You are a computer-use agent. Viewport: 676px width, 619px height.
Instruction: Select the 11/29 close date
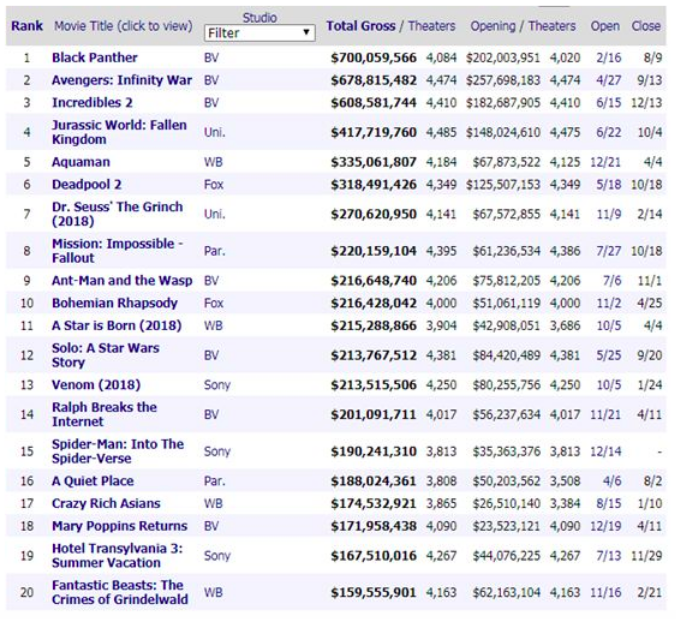647,556
